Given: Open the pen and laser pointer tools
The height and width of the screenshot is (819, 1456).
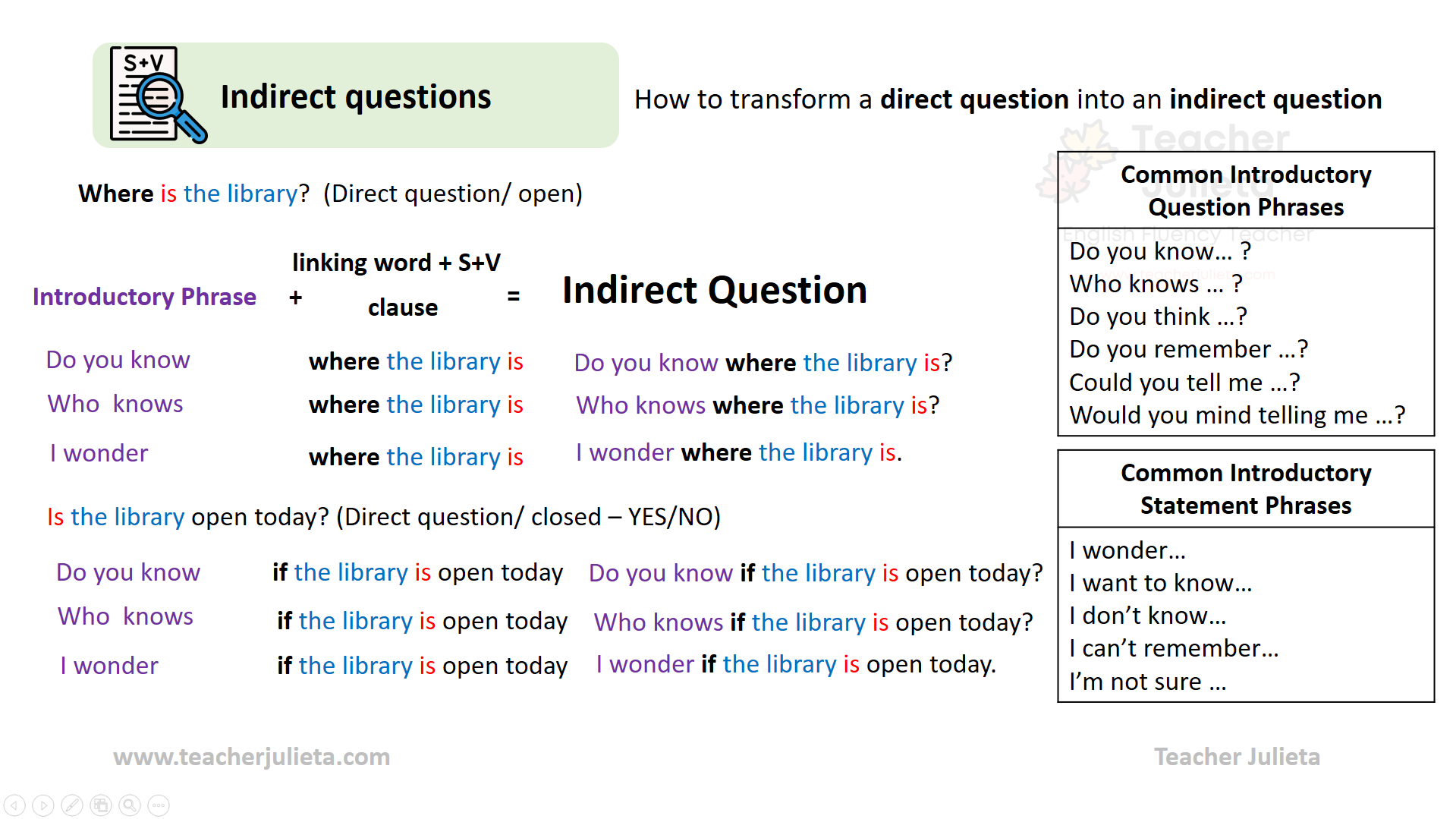Looking at the screenshot, I should pyautogui.click(x=72, y=805).
